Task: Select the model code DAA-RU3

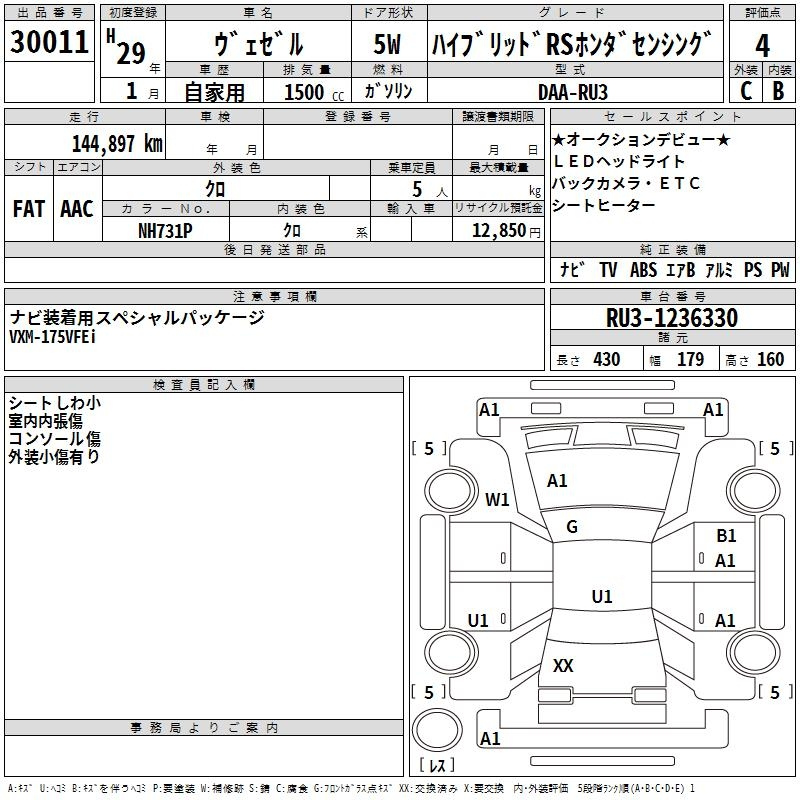Action: click(x=573, y=92)
